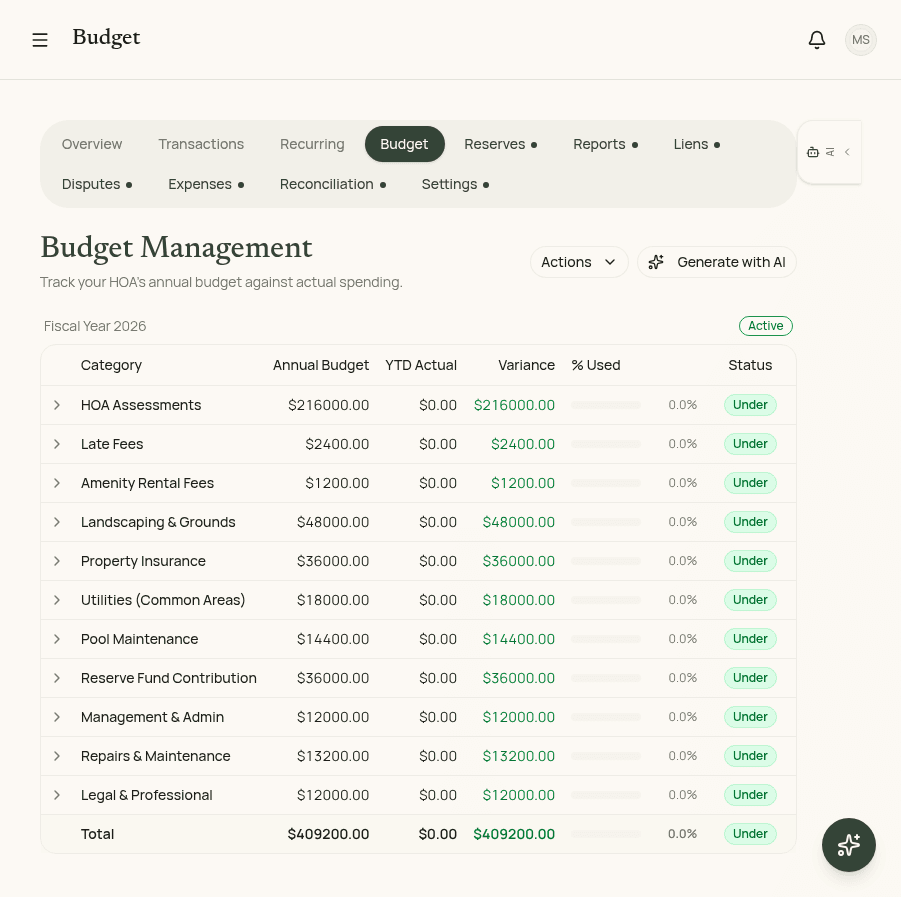
Task: Click the Annual Budget column header
Action: pyautogui.click(x=321, y=365)
